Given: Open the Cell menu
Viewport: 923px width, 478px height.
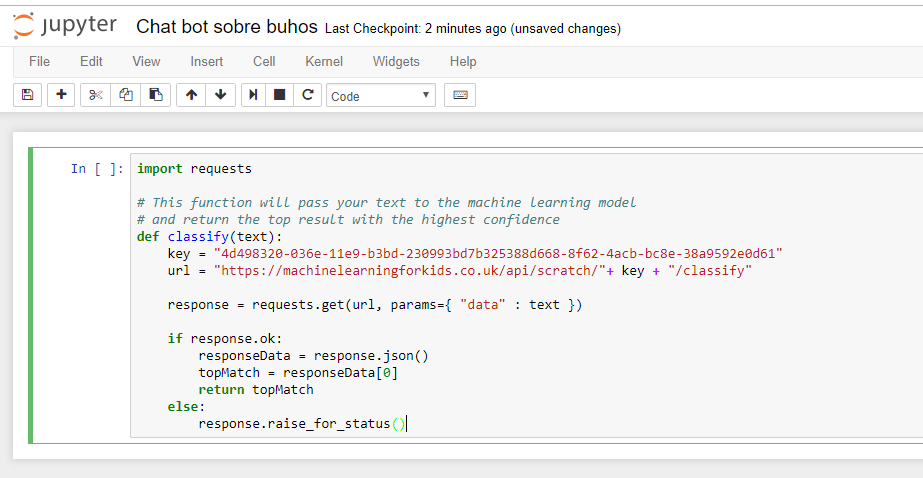Looking at the screenshot, I should pos(264,61).
